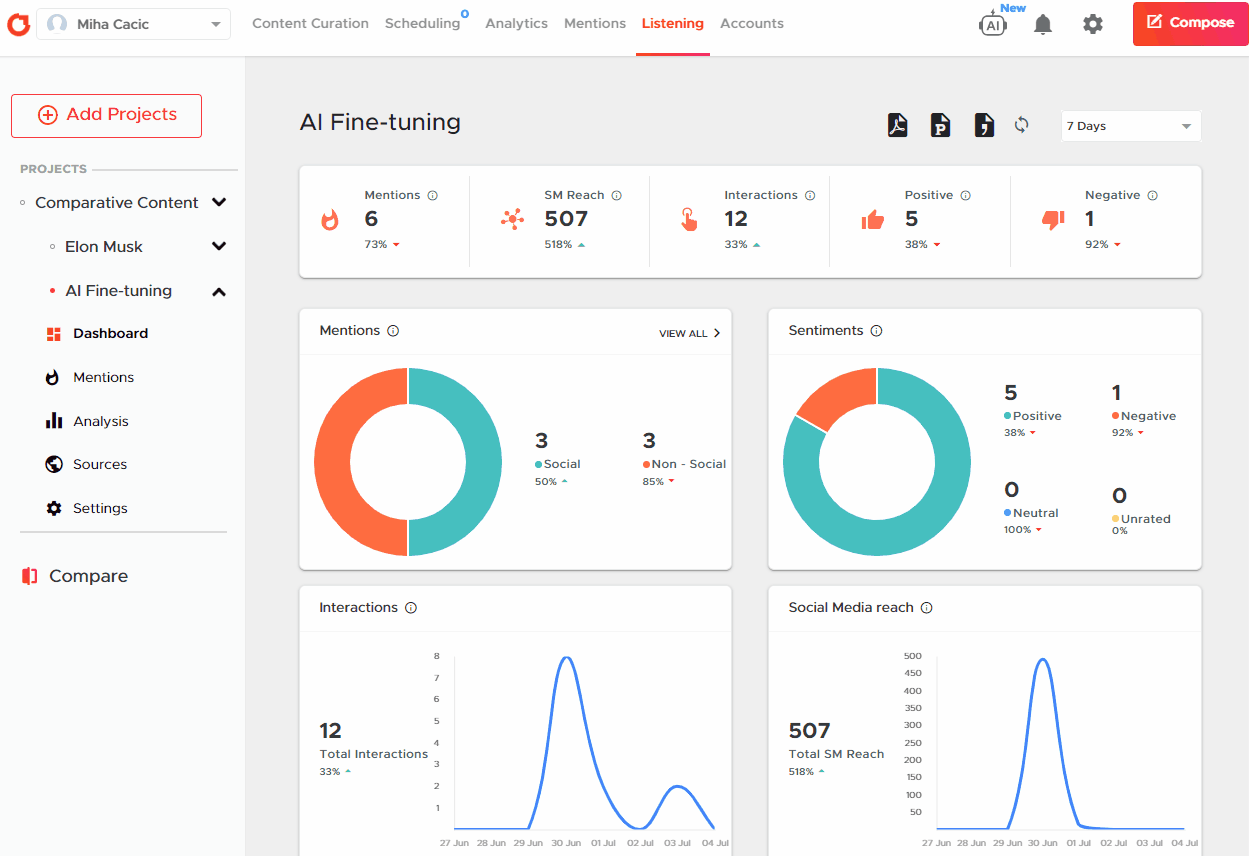
Task: Open Sources using the globe icon
Action: (x=53, y=464)
